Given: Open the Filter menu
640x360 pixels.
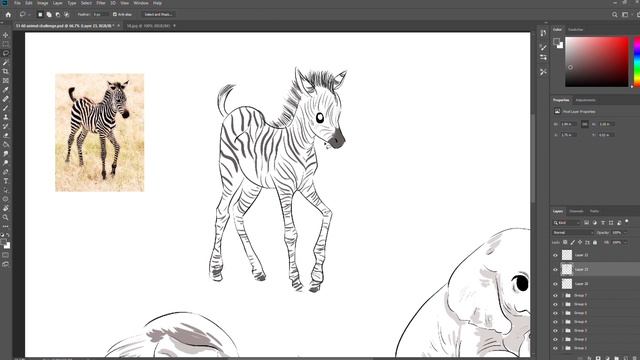Looking at the screenshot, I should (101, 3).
